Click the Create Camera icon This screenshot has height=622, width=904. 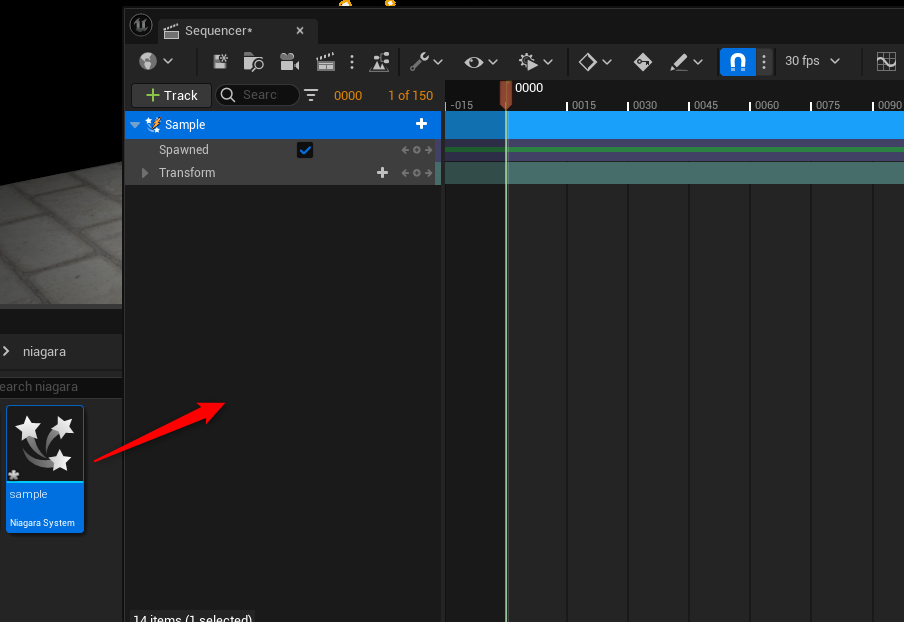point(289,62)
